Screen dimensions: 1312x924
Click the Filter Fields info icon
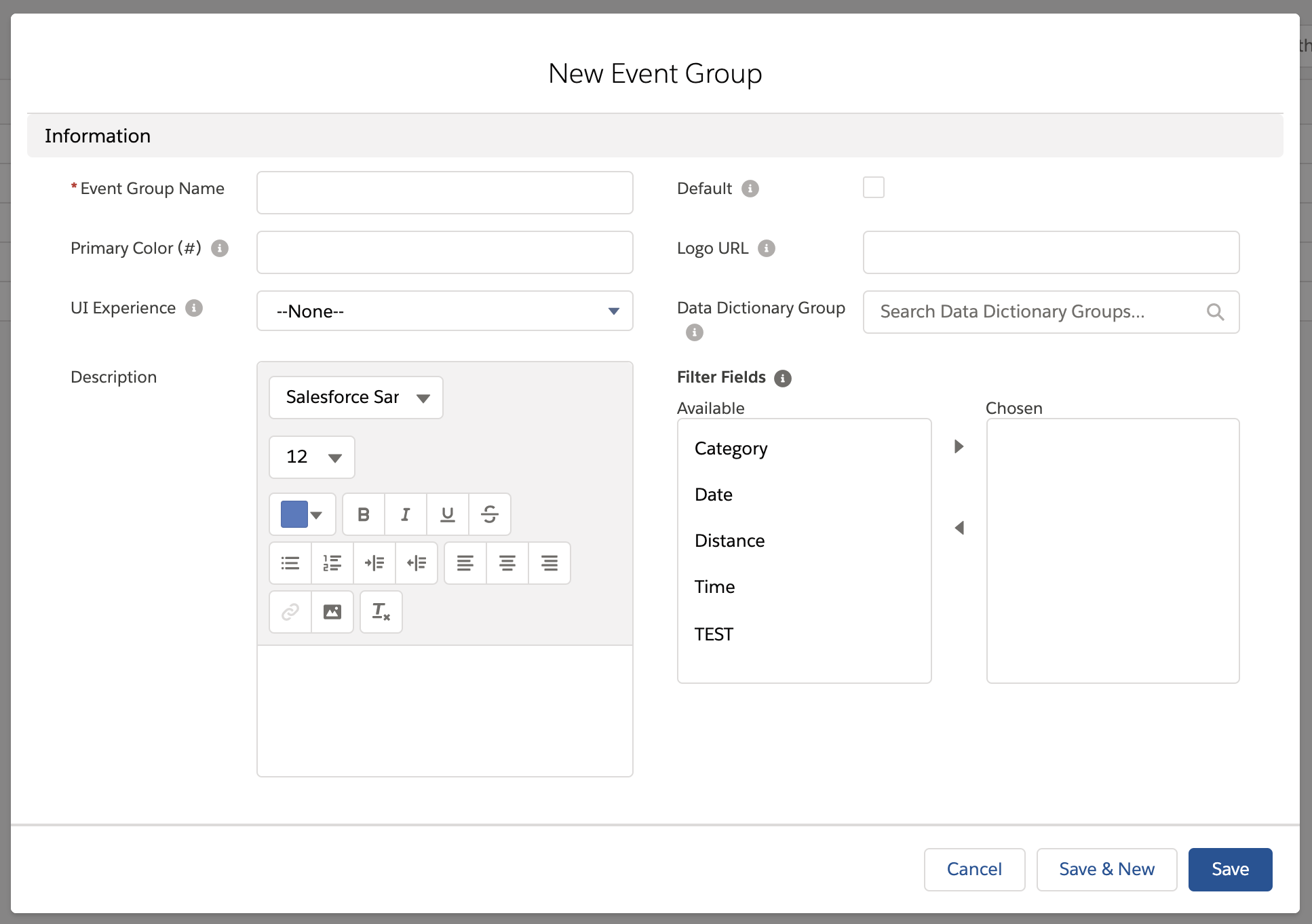[x=783, y=379]
